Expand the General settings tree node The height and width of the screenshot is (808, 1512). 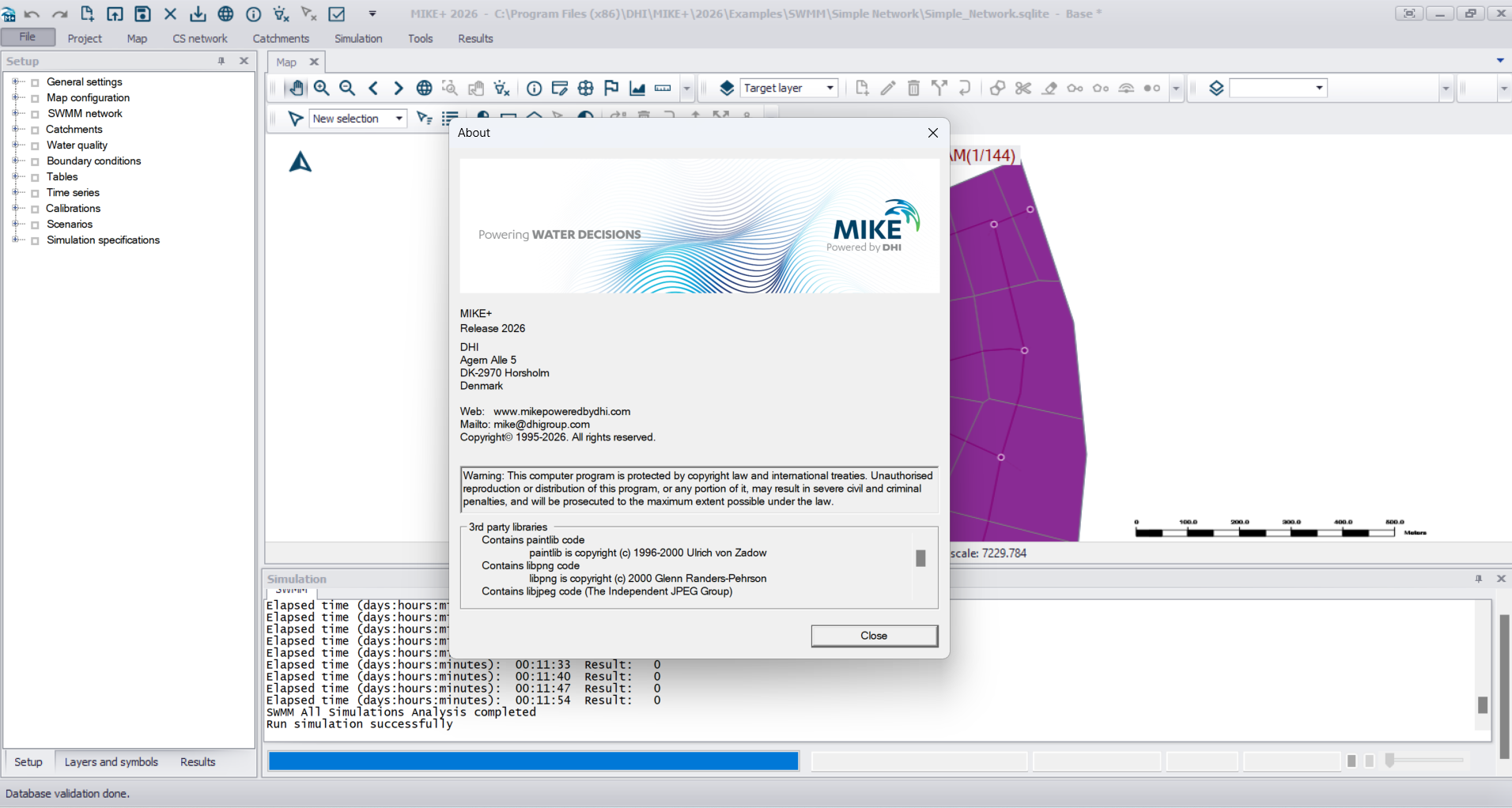15,81
